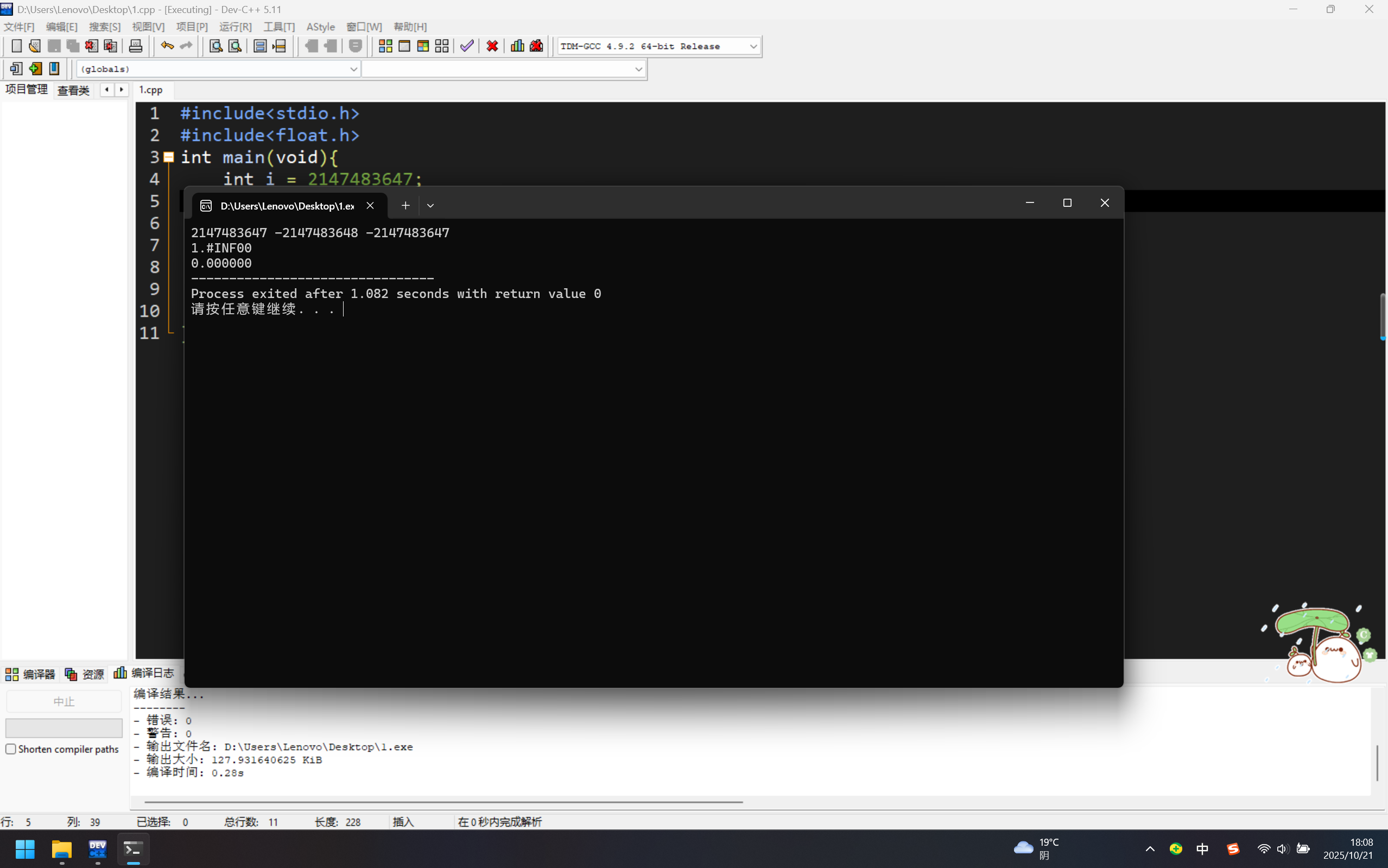Click the New file toolbar icon
Screen dimensions: 1388x868
coord(17,46)
